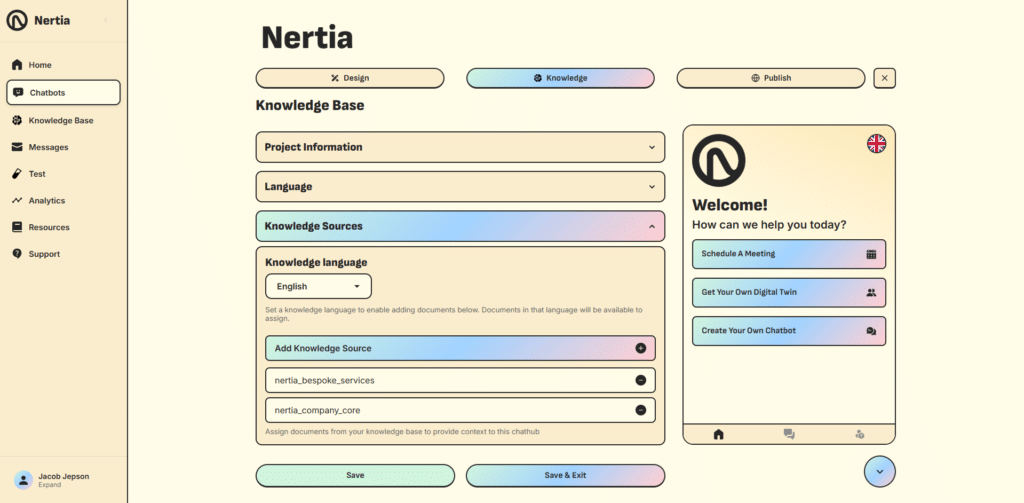This screenshot has height=503, width=1024.
Task: Open Messages in the sidebar
Action: click(63, 147)
